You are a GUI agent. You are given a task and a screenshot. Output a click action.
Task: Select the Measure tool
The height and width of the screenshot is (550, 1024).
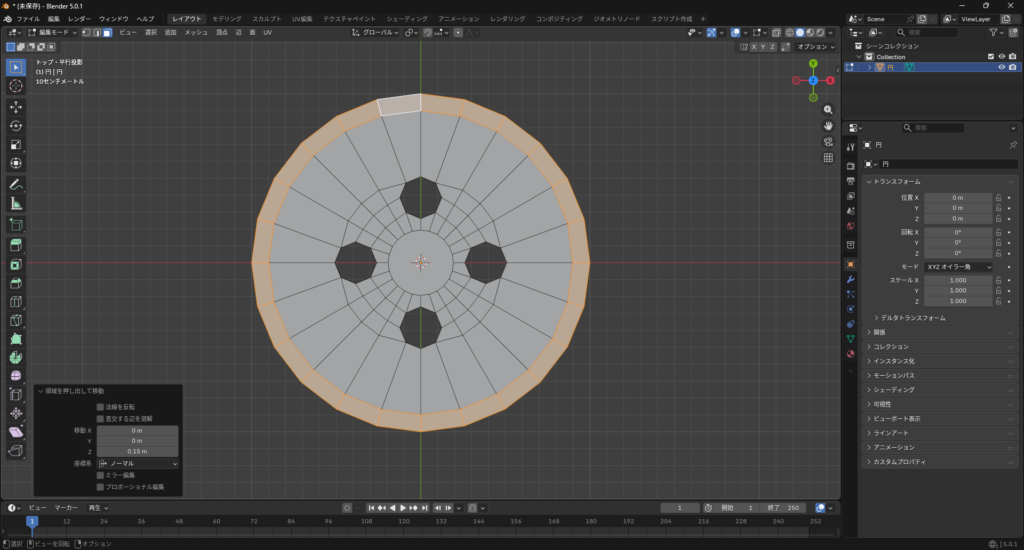pos(16,203)
